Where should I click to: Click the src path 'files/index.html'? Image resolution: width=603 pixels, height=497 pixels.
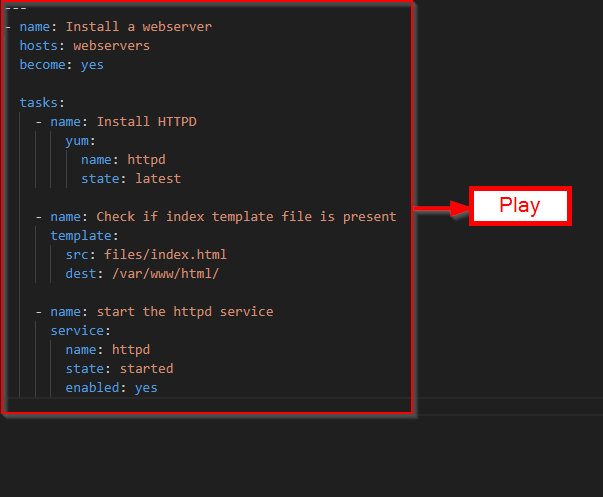click(x=165, y=255)
